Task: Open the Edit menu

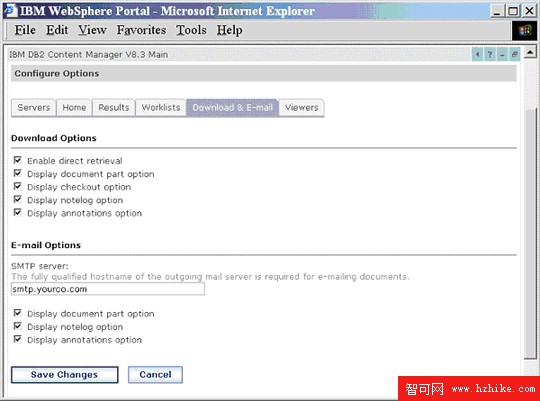Action: (x=57, y=30)
